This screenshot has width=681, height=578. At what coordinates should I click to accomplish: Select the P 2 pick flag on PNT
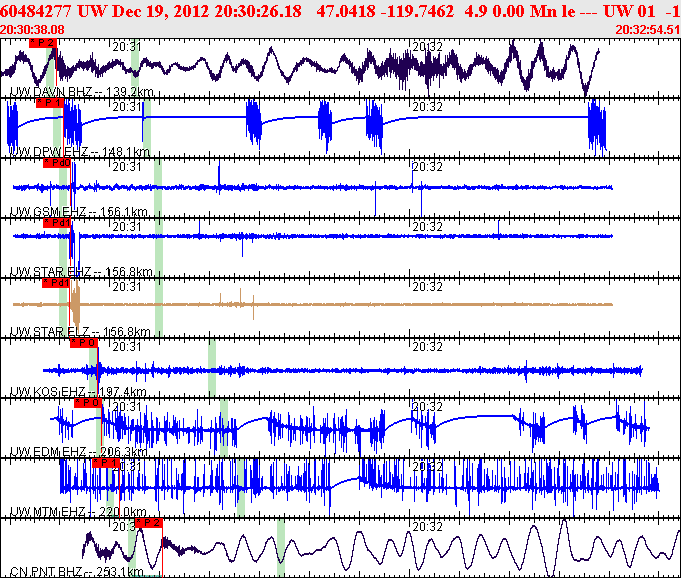(x=149, y=523)
